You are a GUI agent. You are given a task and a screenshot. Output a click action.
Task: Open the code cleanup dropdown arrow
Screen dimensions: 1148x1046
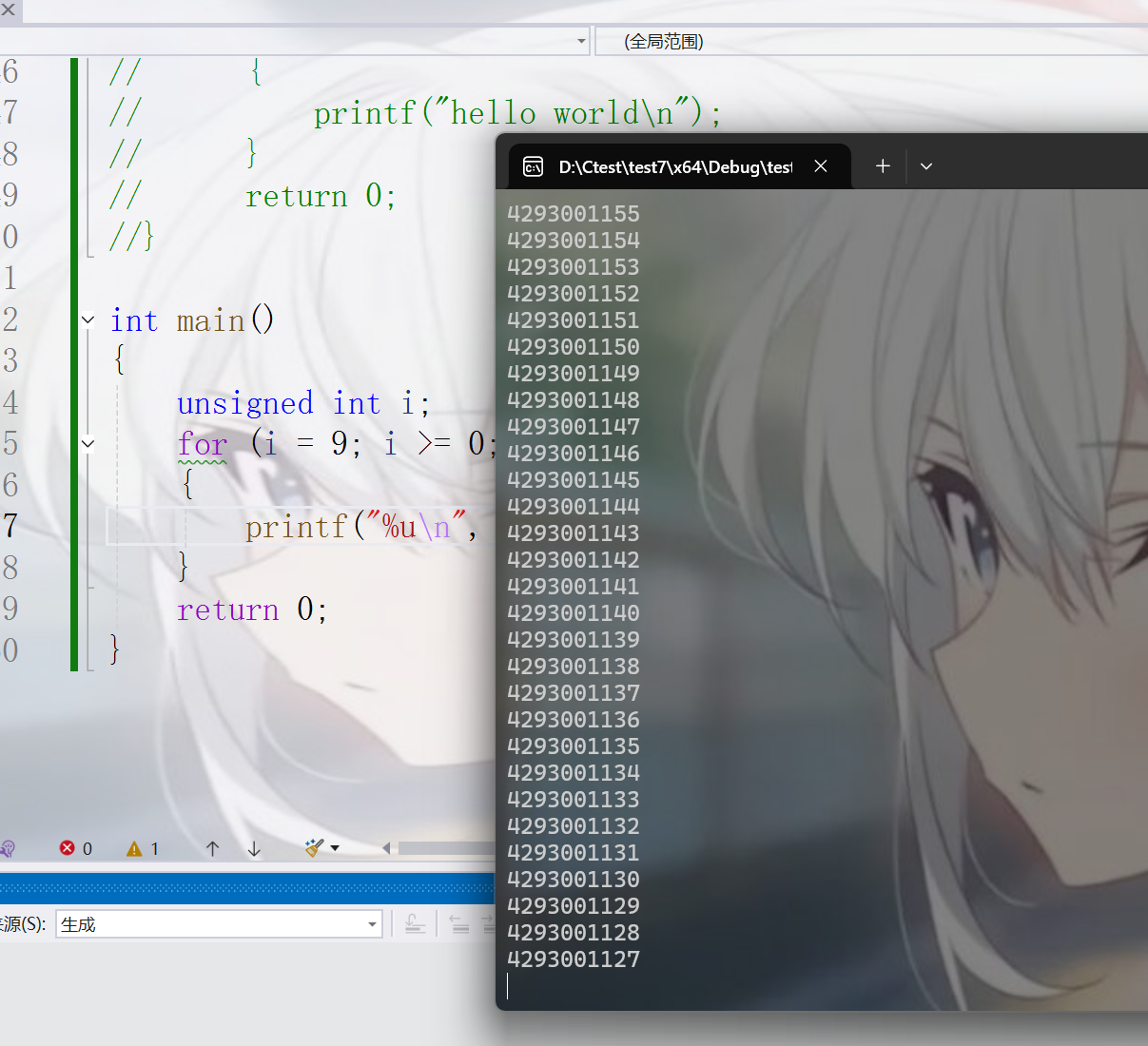[x=335, y=848]
